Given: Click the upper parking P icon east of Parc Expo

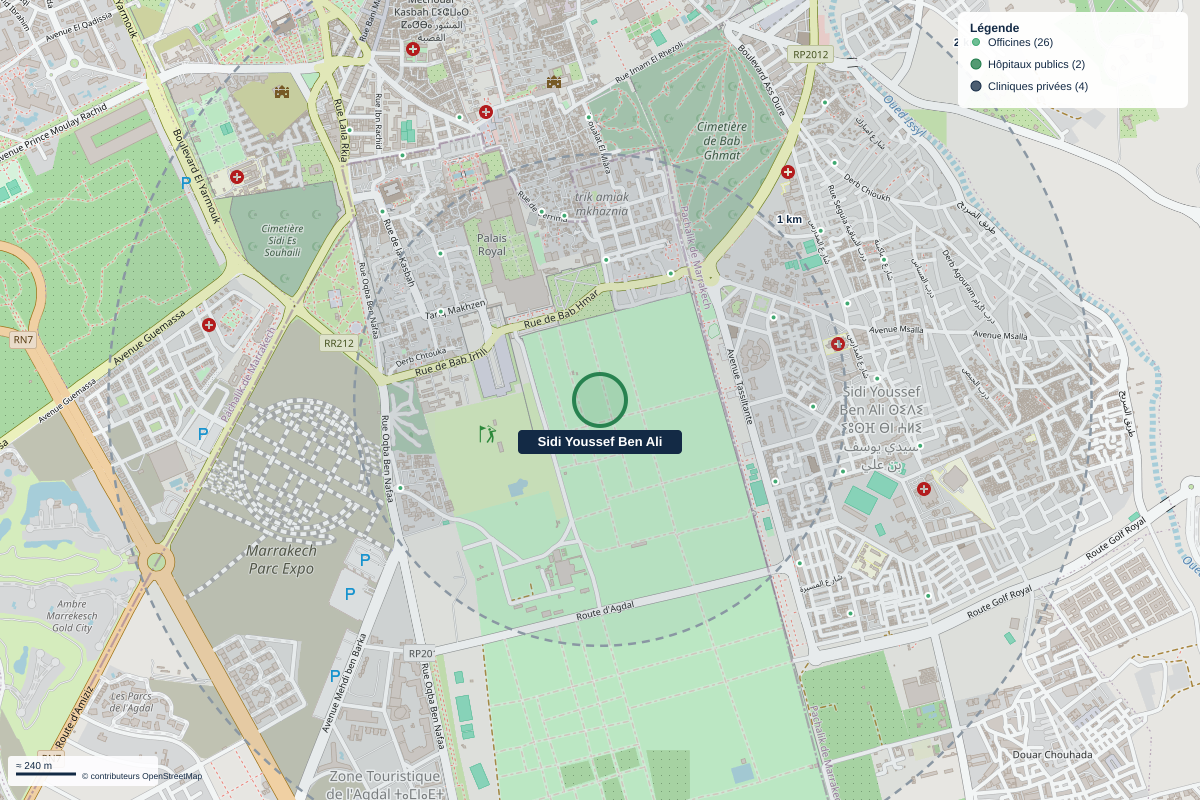Looking at the screenshot, I should pyautogui.click(x=365, y=560).
